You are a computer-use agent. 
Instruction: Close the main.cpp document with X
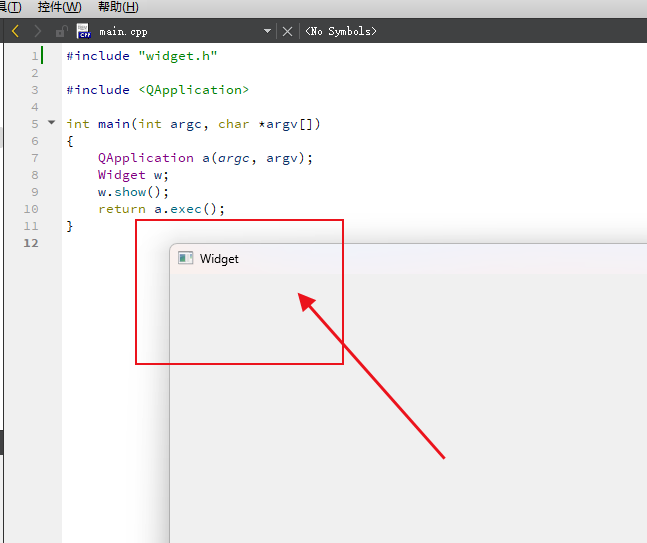pyautogui.click(x=287, y=31)
